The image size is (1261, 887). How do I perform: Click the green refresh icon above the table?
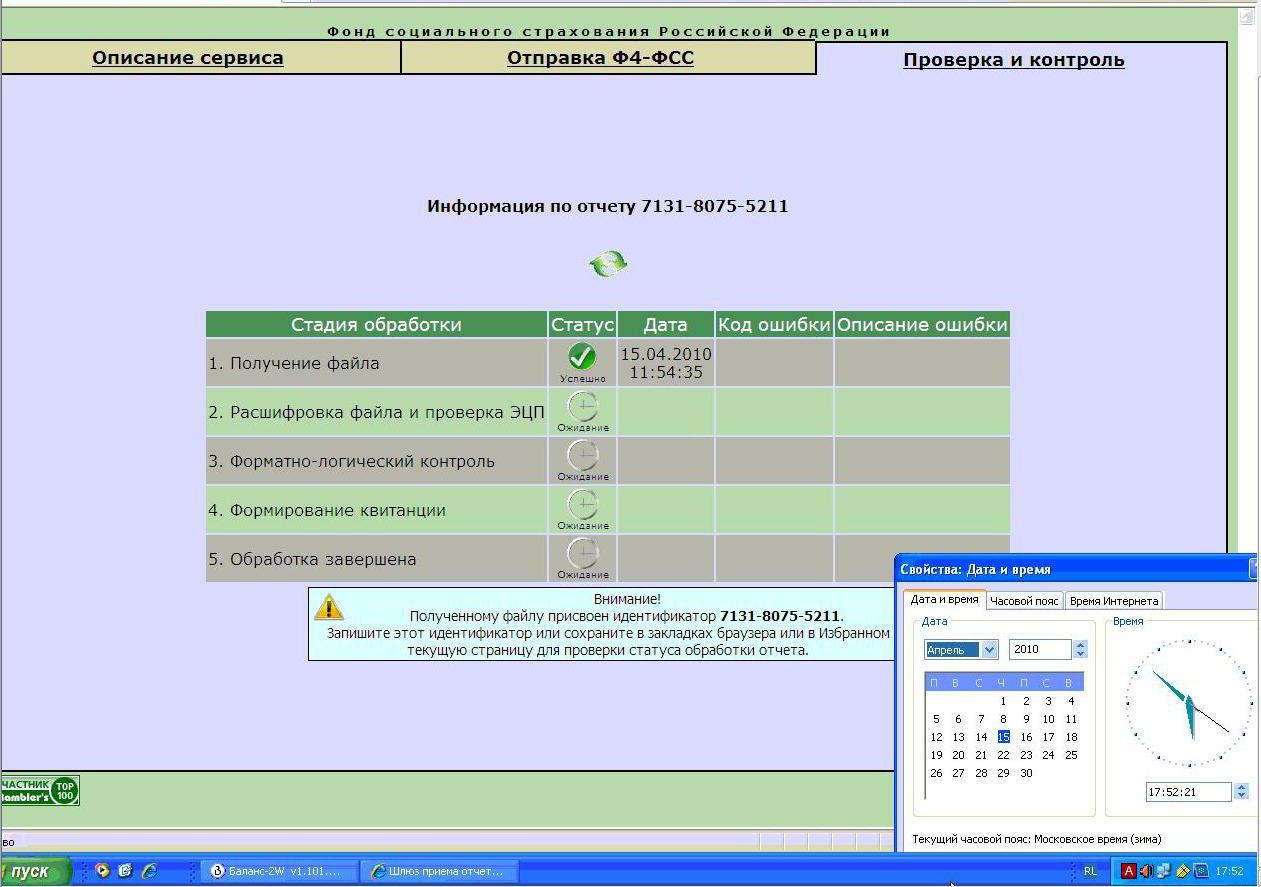[608, 264]
